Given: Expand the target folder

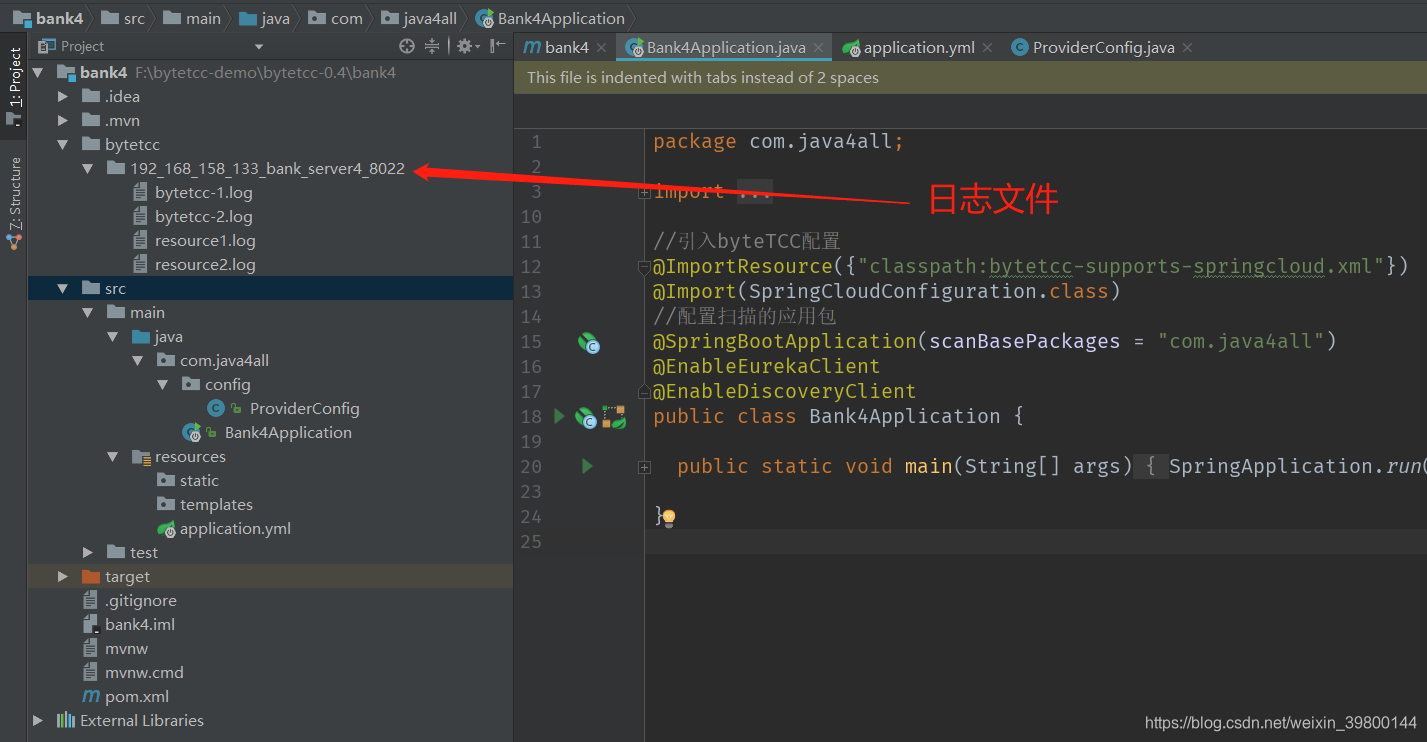Looking at the screenshot, I should click(63, 576).
